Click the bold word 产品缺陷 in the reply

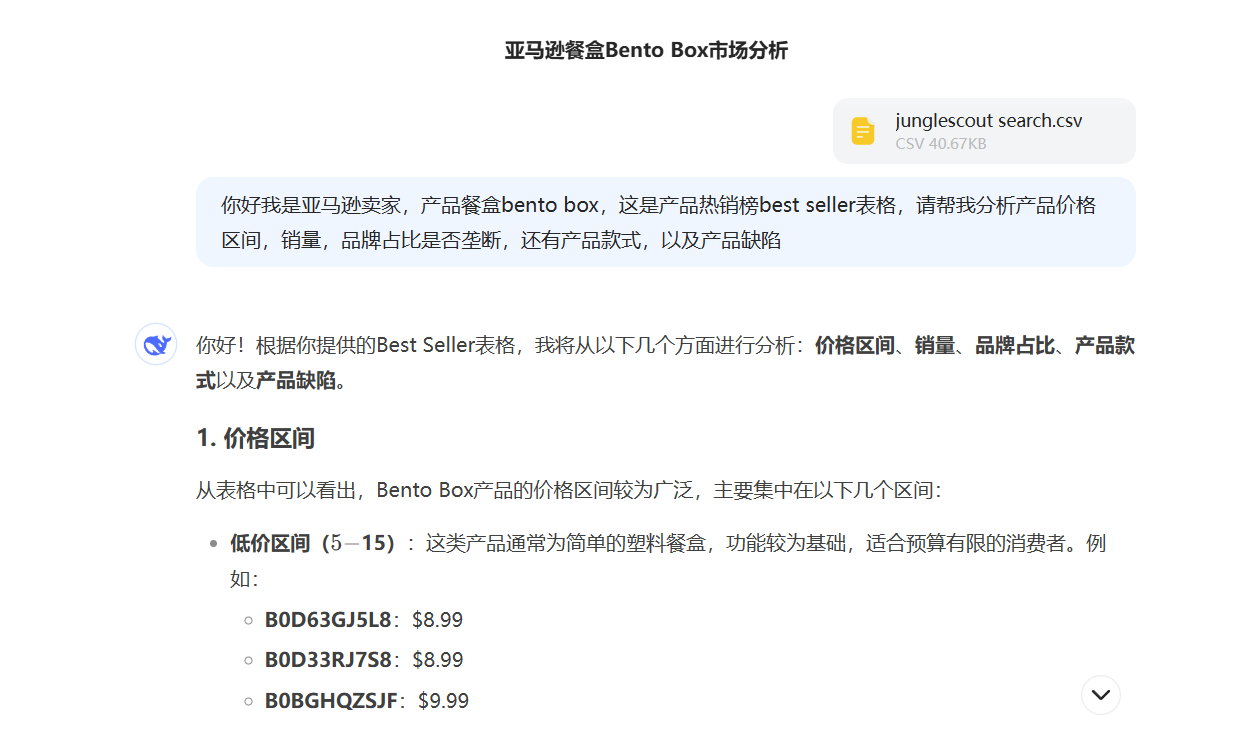click(295, 380)
